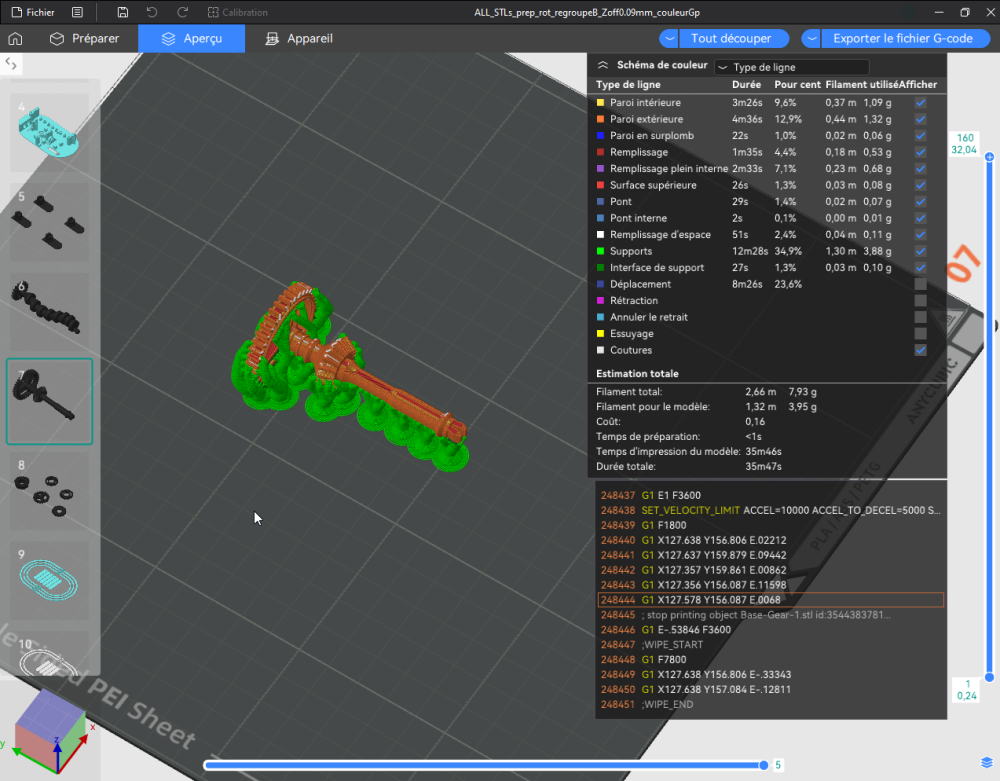Switch to the Appareil tab
This screenshot has width=1000, height=781.
299,38
